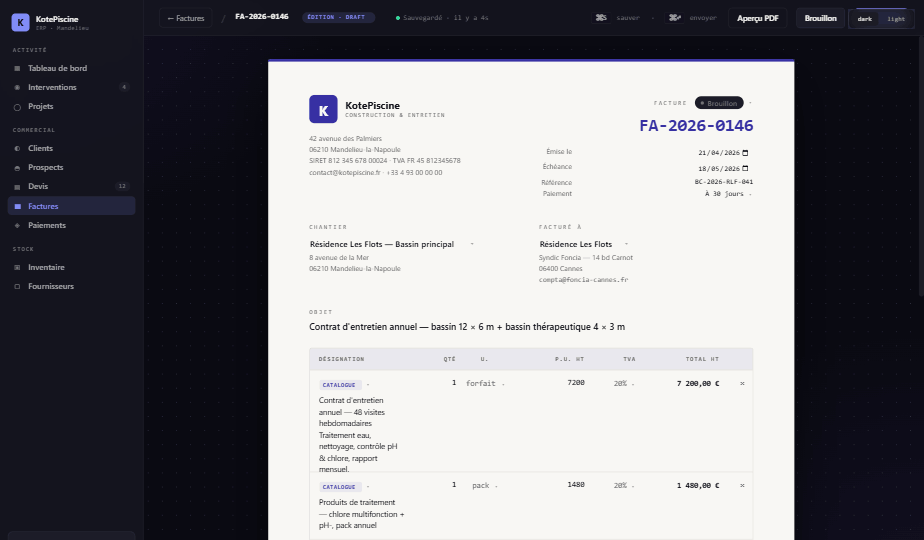Click the Prospects sidebar icon
The width and height of the screenshot is (924, 540).
coord(17,168)
